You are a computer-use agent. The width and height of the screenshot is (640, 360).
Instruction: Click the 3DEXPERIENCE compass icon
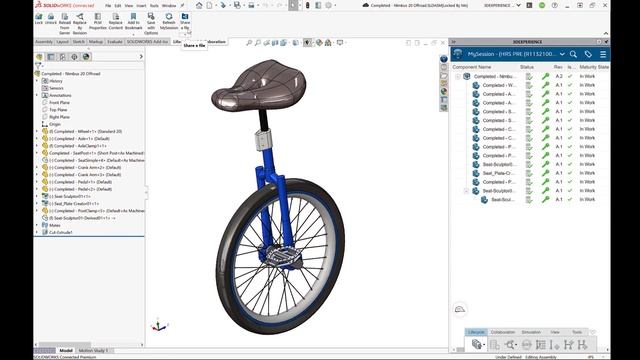(x=458, y=54)
